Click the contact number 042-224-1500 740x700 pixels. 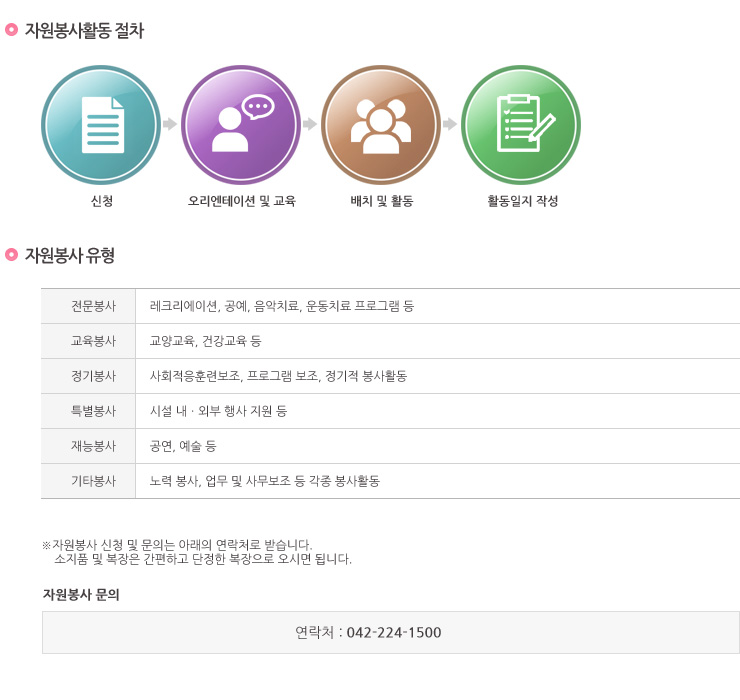coord(394,633)
